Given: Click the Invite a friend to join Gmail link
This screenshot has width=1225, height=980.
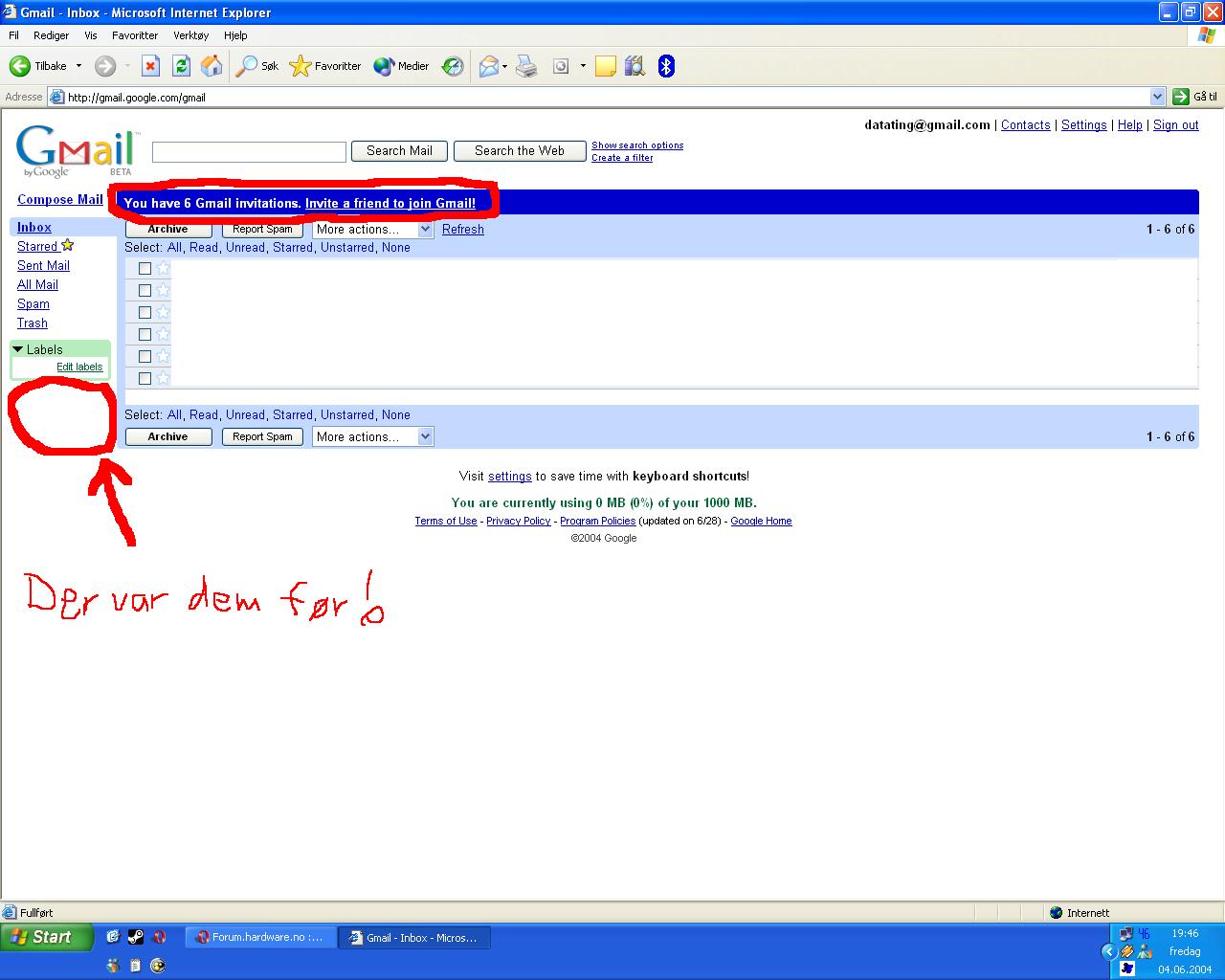Looking at the screenshot, I should tap(390, 203).
